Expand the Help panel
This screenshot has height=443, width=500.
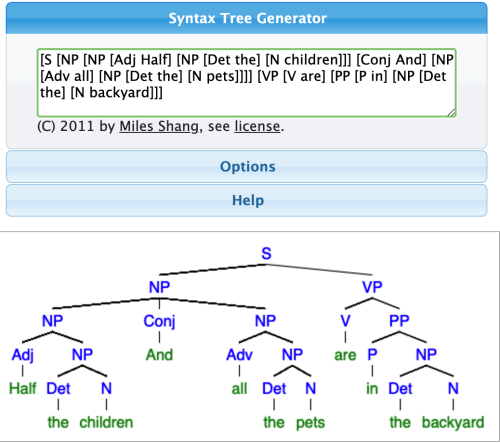(247, 200)
